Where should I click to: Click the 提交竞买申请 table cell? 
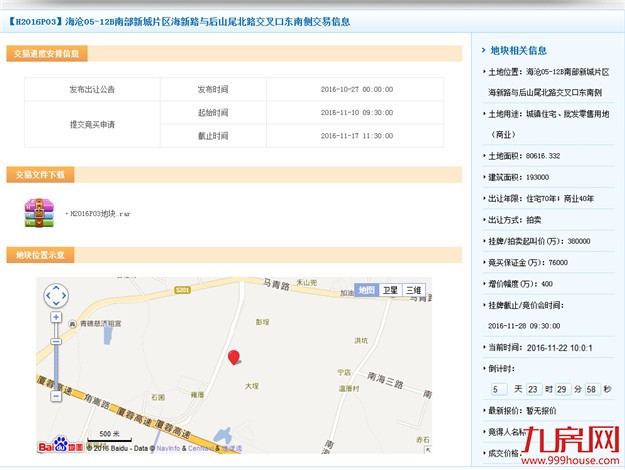coord(92,124)
